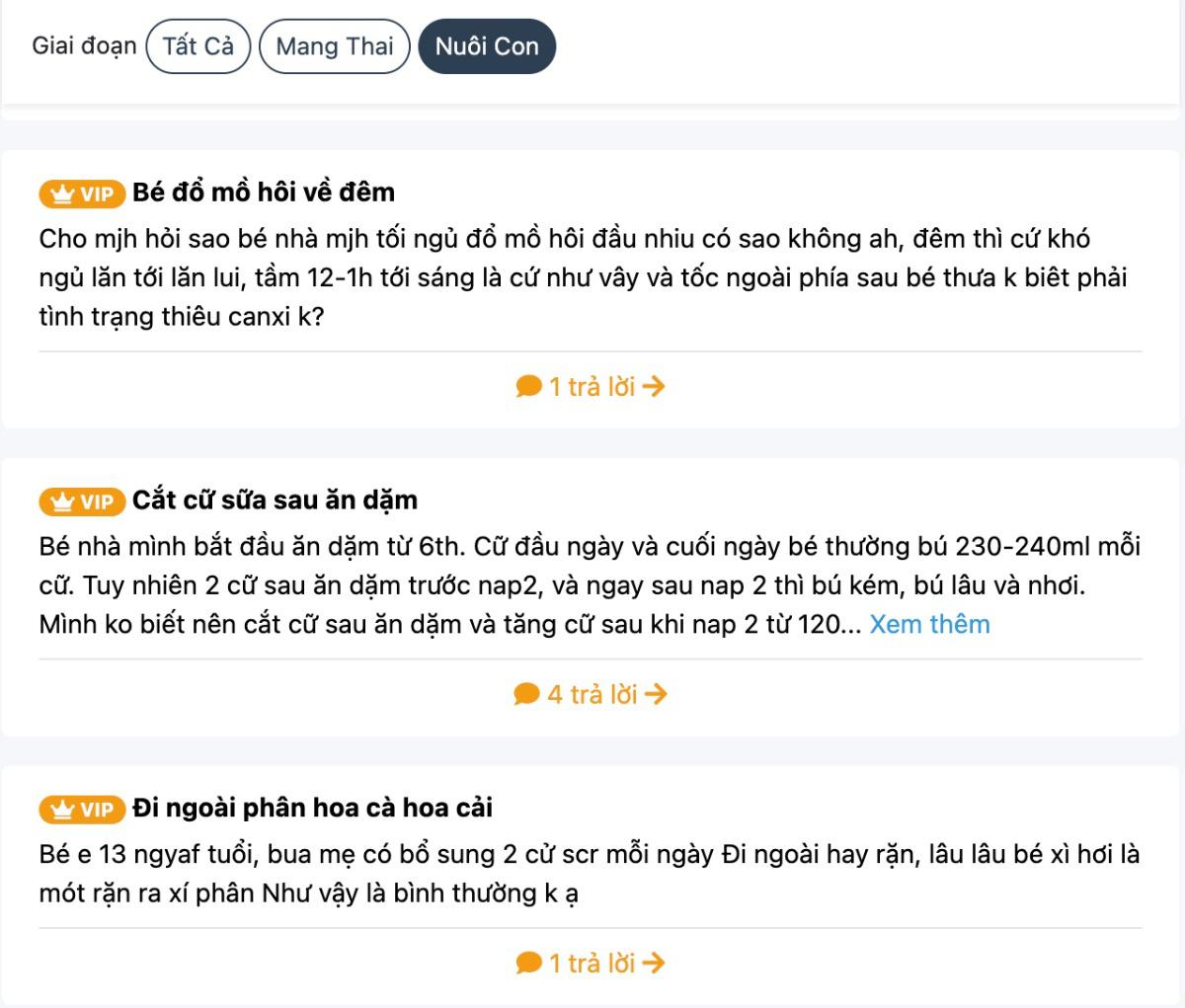The height and width of the screenshot is (1008, 1185).
Task: Expand replies for 'Bé đổ mồ hôi về đêm'
Action: 590,386
